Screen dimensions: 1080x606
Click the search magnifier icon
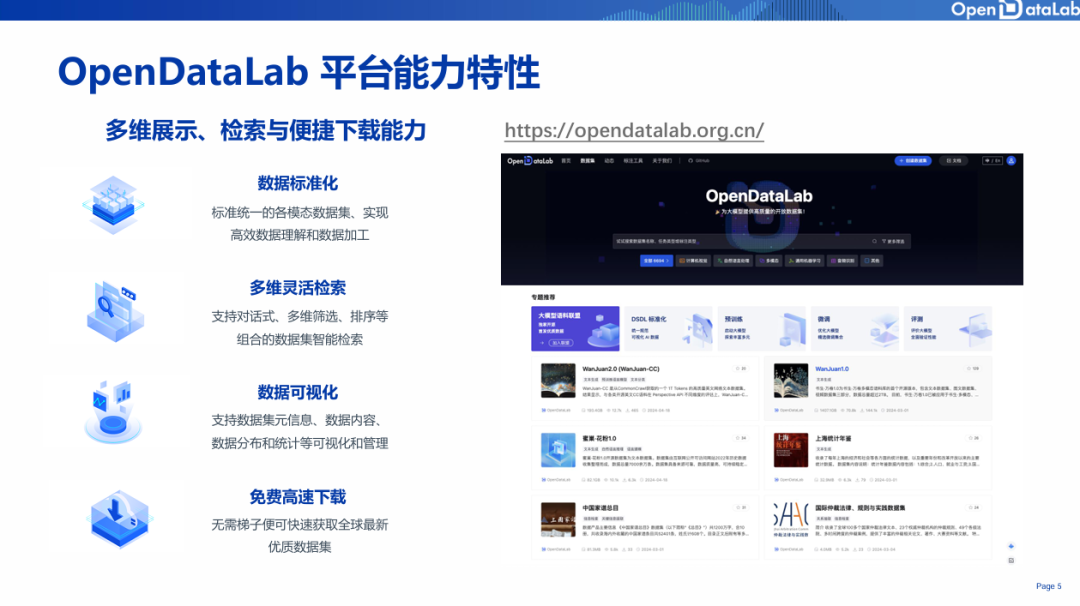(x=874, y=241)
